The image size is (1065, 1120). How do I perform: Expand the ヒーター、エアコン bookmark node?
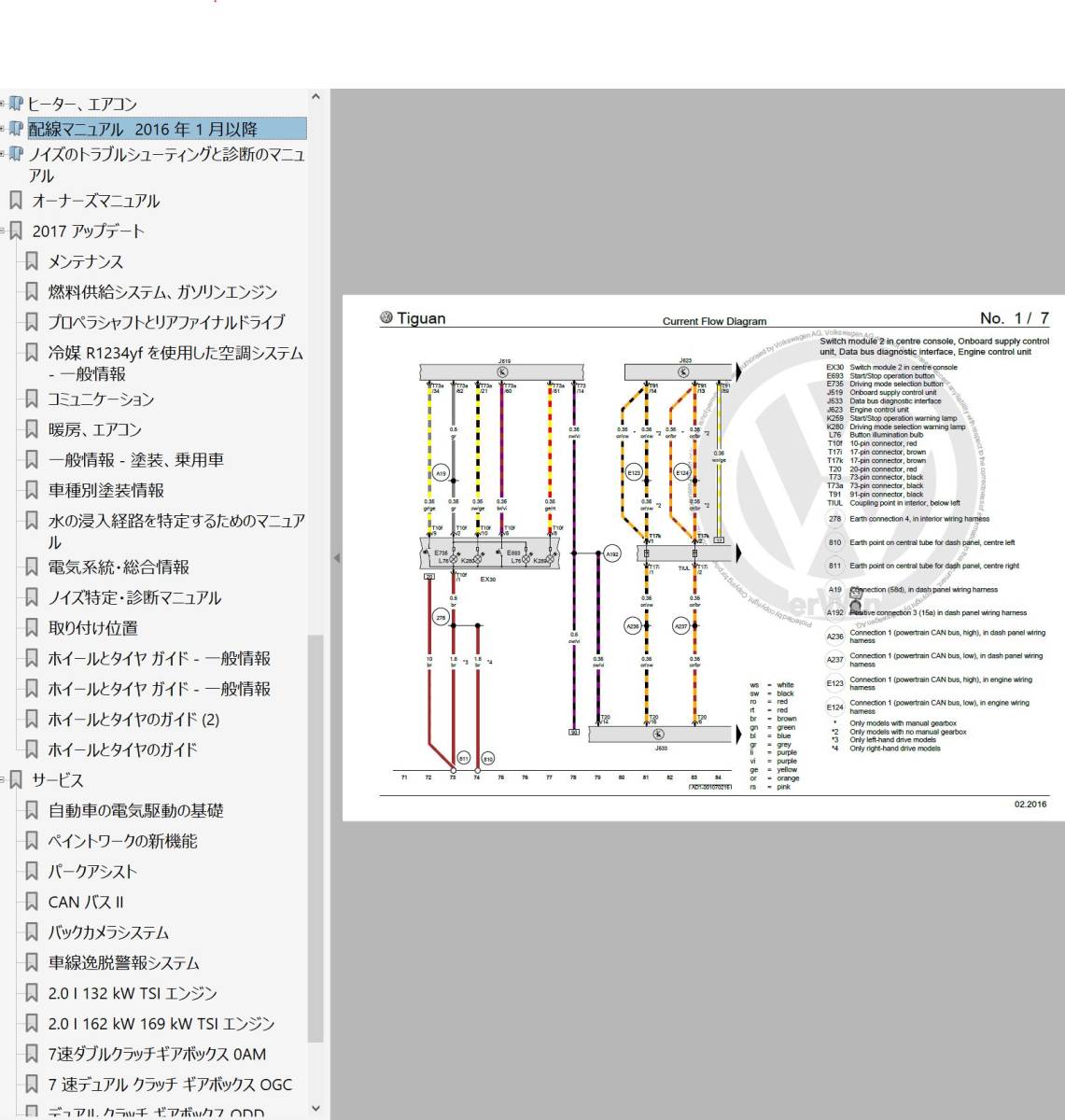pyautogui.click(x=3, y=104)
